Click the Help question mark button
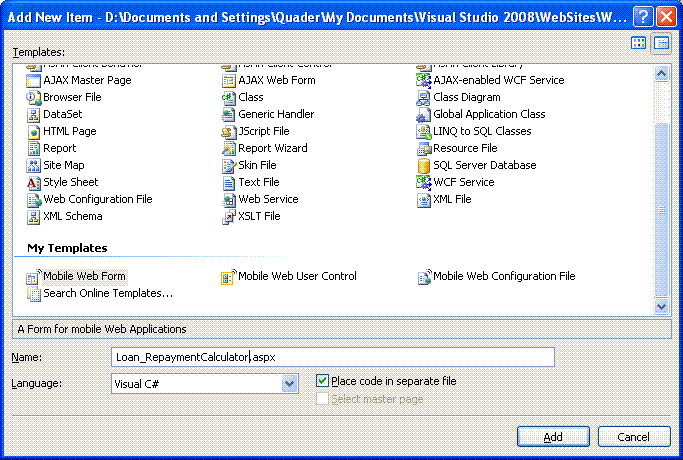The height and width of the screenshot is (460, 683). (x=642, y=17)
